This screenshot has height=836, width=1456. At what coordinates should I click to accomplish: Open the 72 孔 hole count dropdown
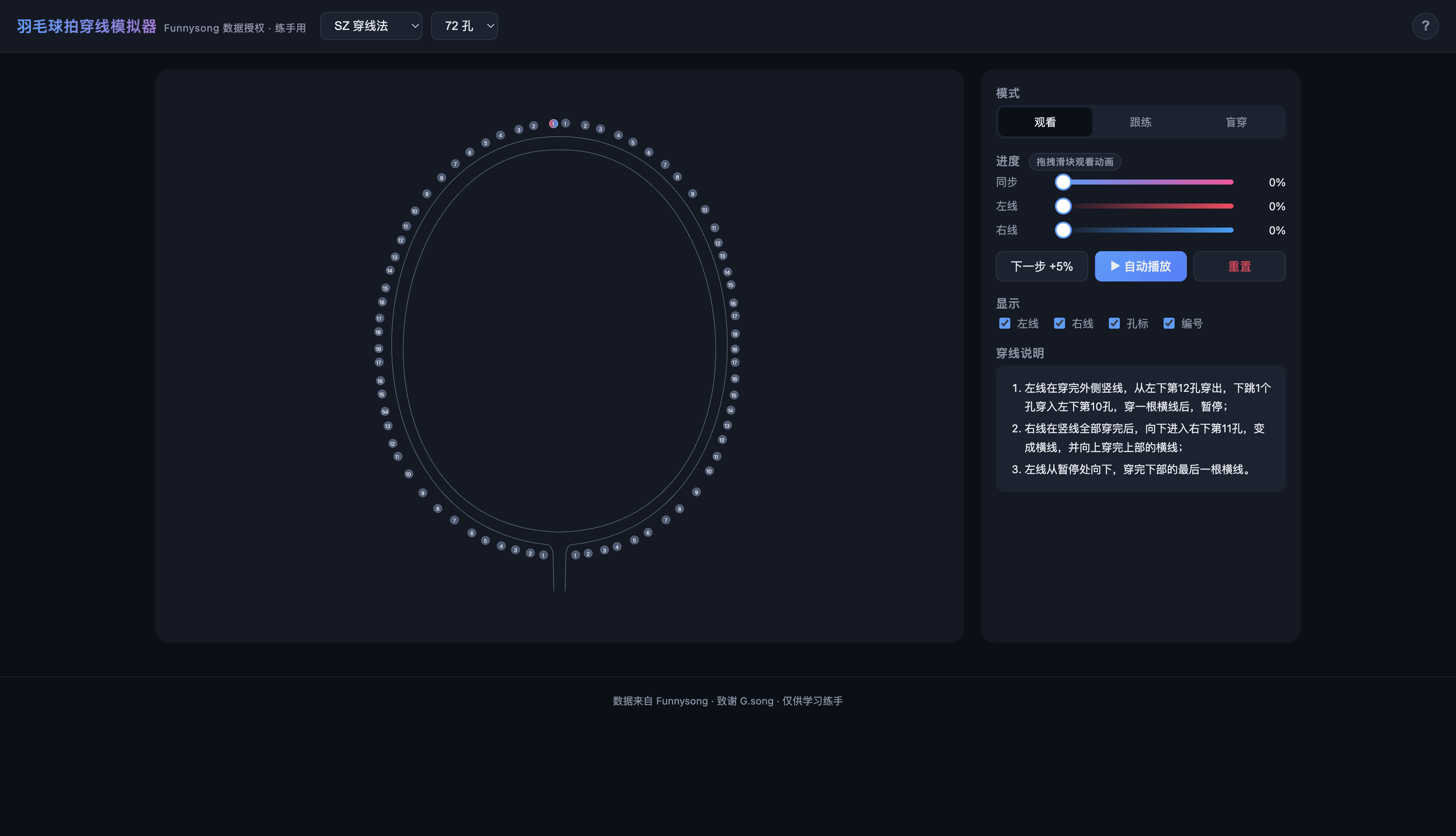click(x=464, y=26)
